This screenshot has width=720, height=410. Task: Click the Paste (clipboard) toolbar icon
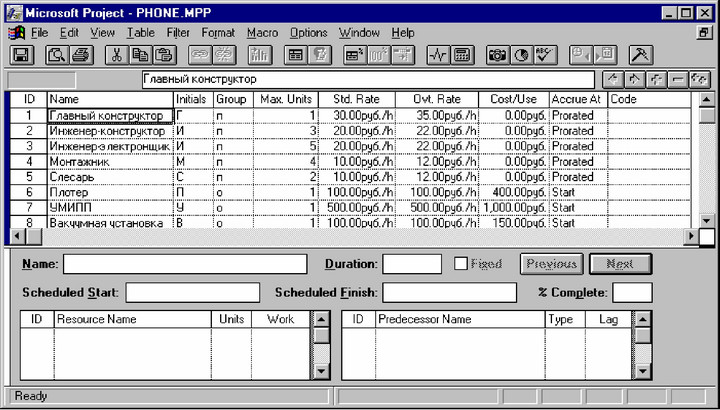tap(165, 55)
